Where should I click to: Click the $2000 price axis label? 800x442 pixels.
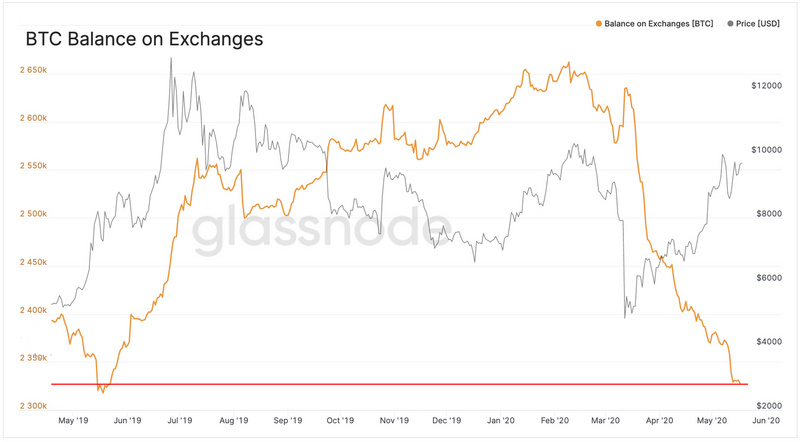click(x=767, y=405)
